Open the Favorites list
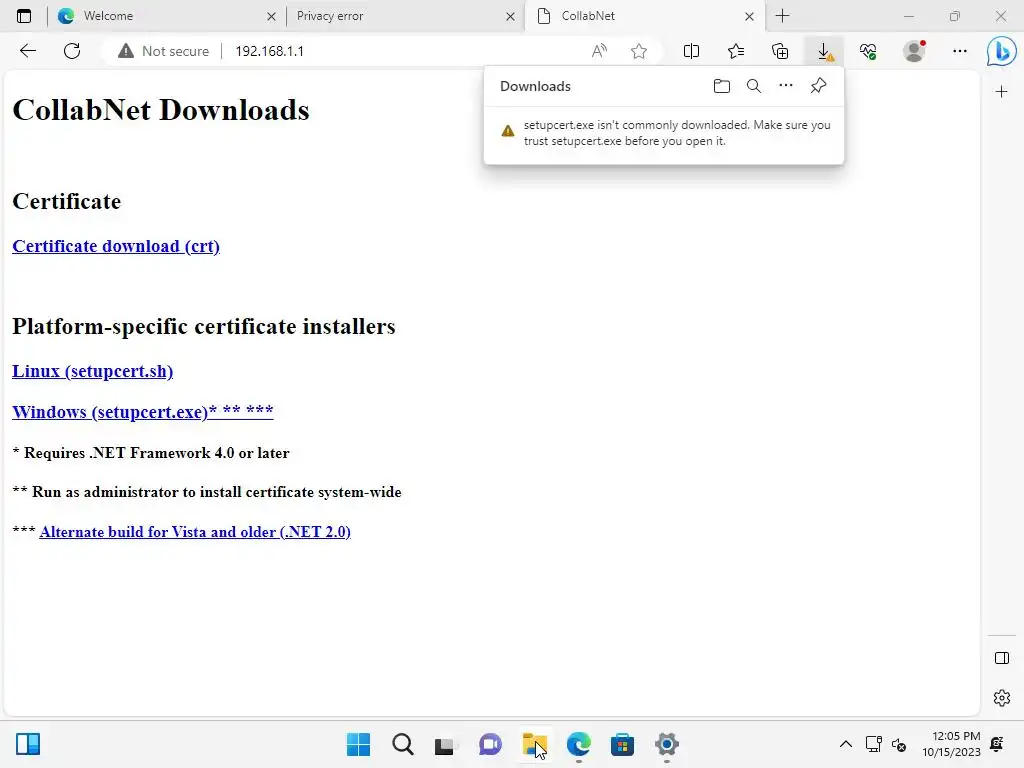 (735, 51)
